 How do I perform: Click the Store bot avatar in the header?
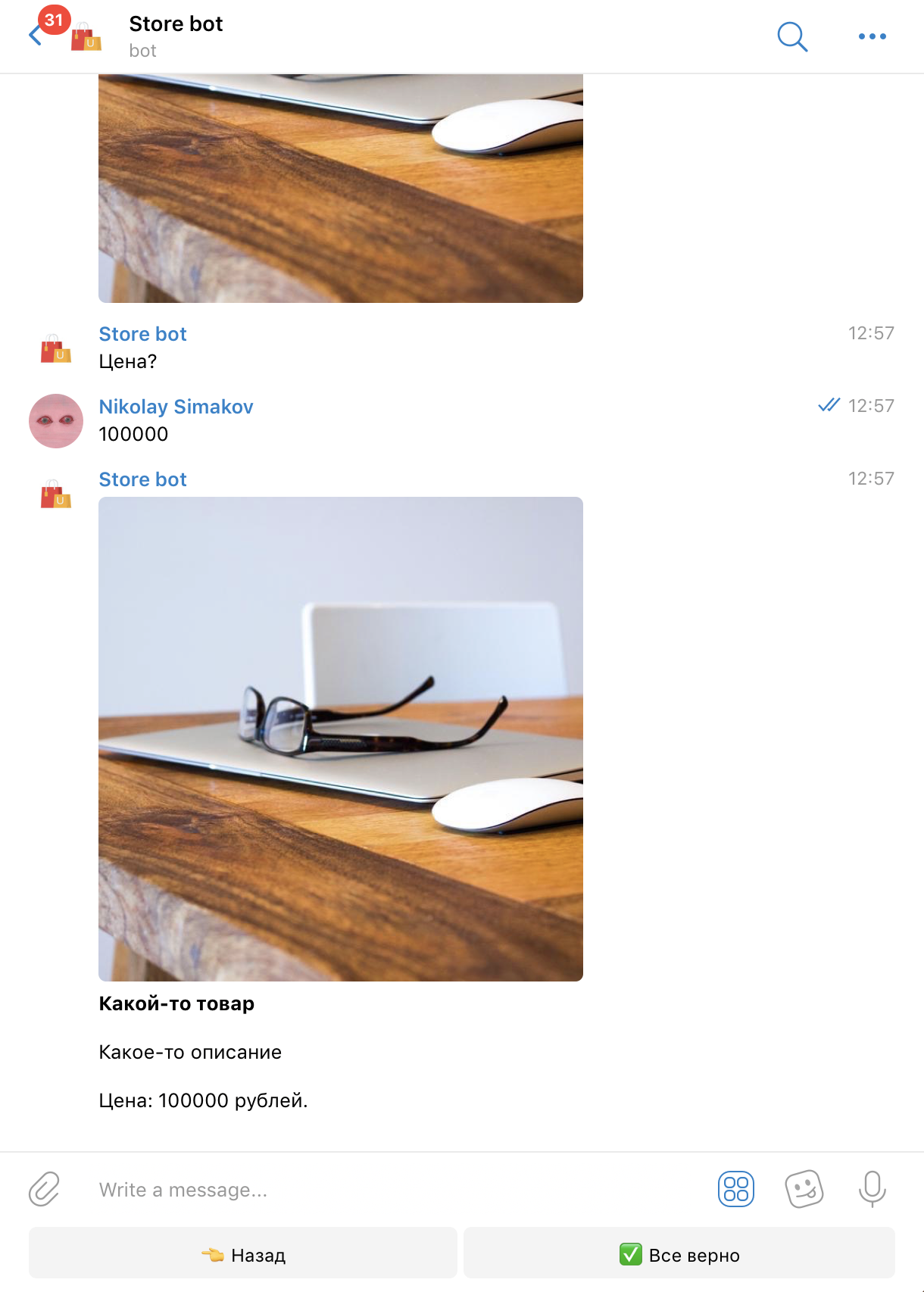(x=86, y=37)
